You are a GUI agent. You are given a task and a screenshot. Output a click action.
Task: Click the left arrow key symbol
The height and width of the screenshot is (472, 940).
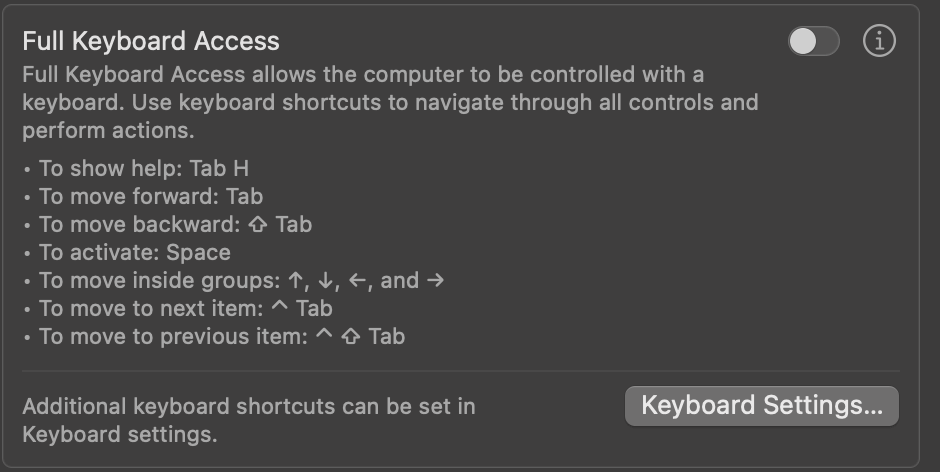[356, 280]
